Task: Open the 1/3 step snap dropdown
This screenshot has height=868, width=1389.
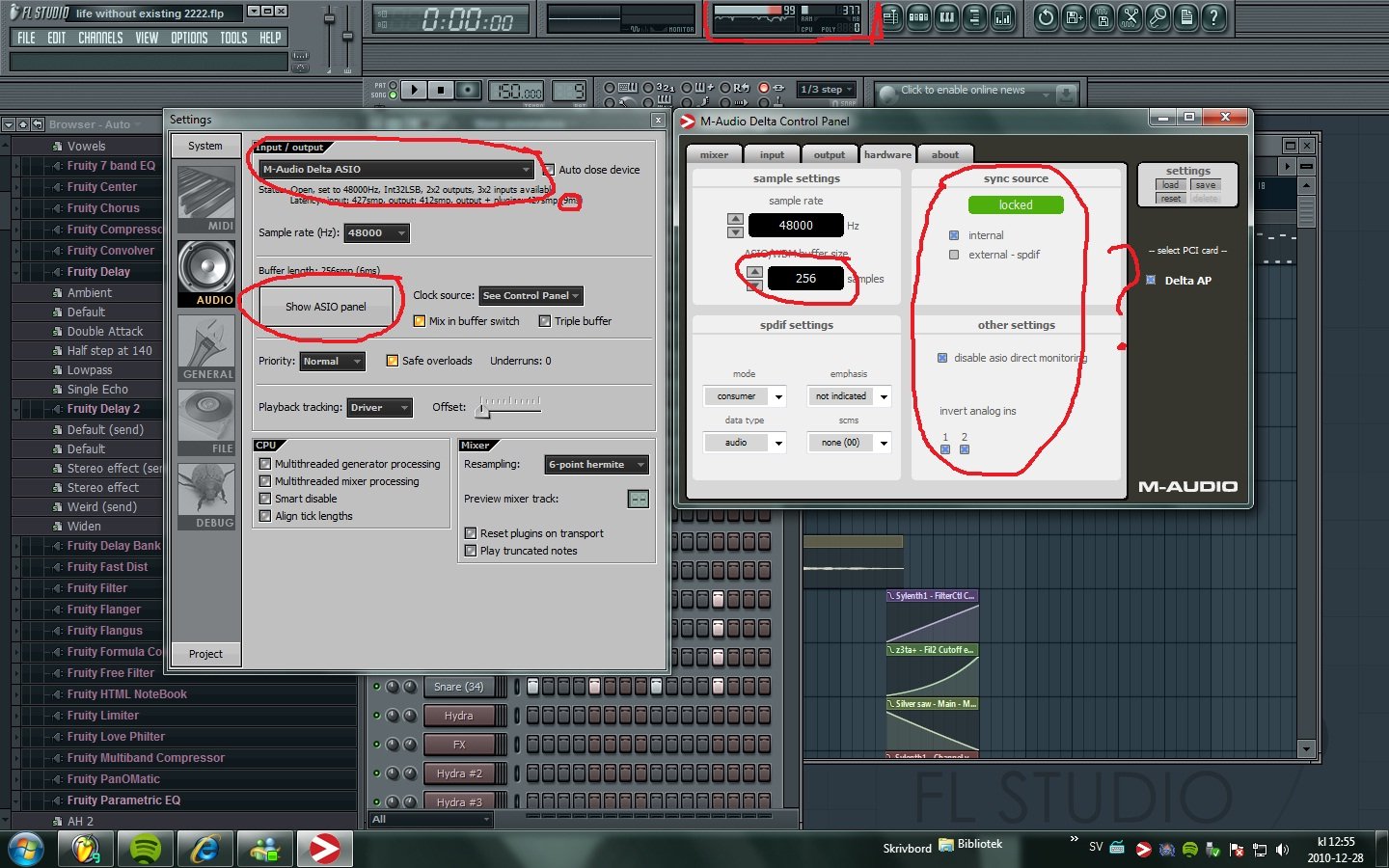Action: [x=827, y=90]
